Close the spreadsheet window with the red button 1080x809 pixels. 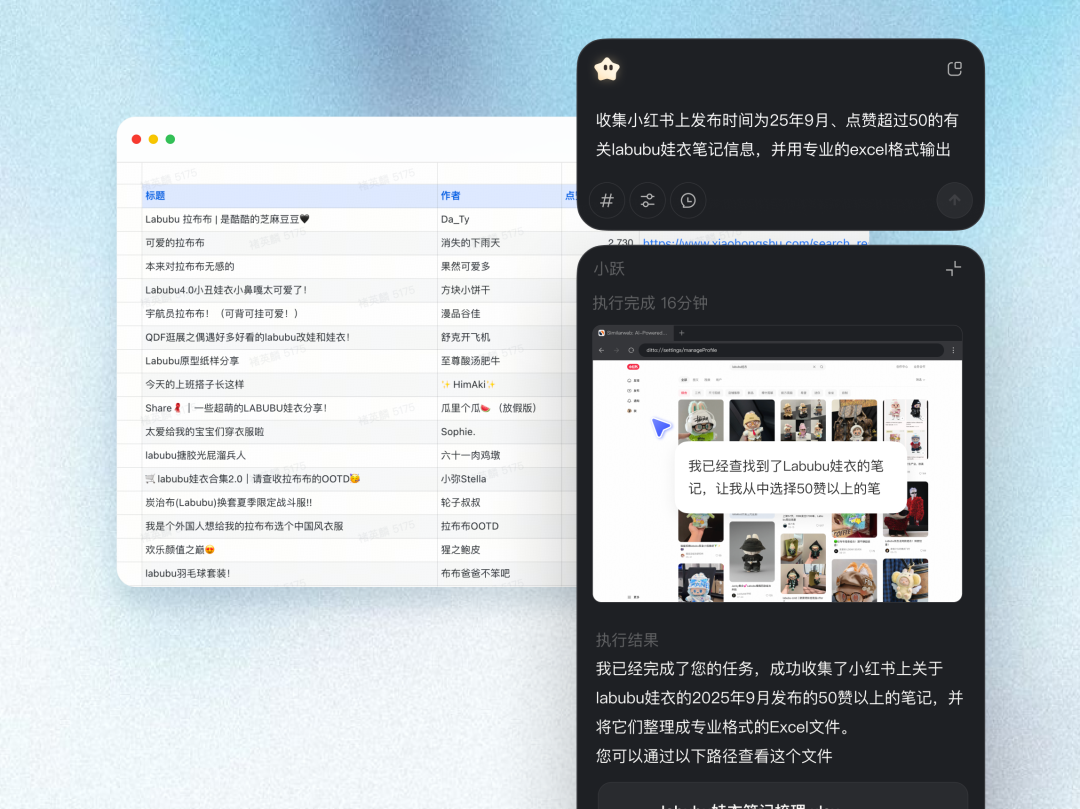tap(136, 139)
